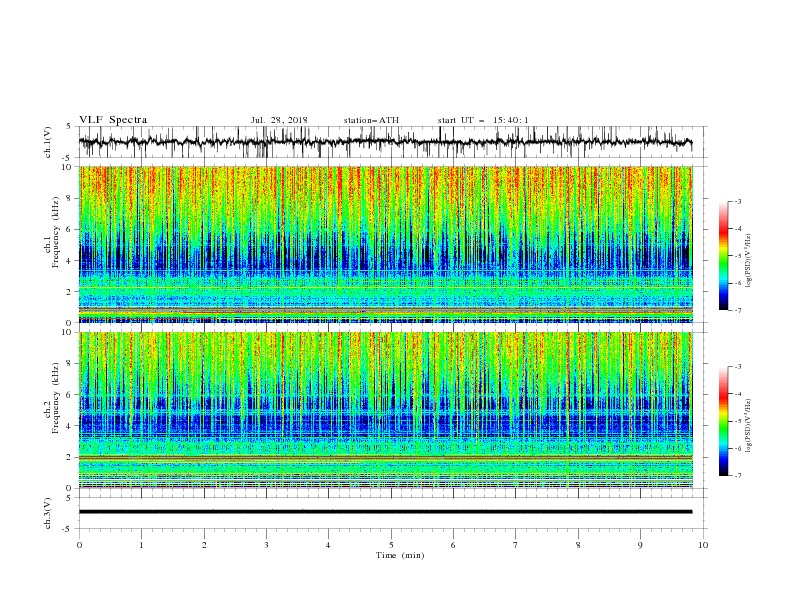Click time axis tick label "3"
Screen dimensions: 792x612
coord(266,545)
